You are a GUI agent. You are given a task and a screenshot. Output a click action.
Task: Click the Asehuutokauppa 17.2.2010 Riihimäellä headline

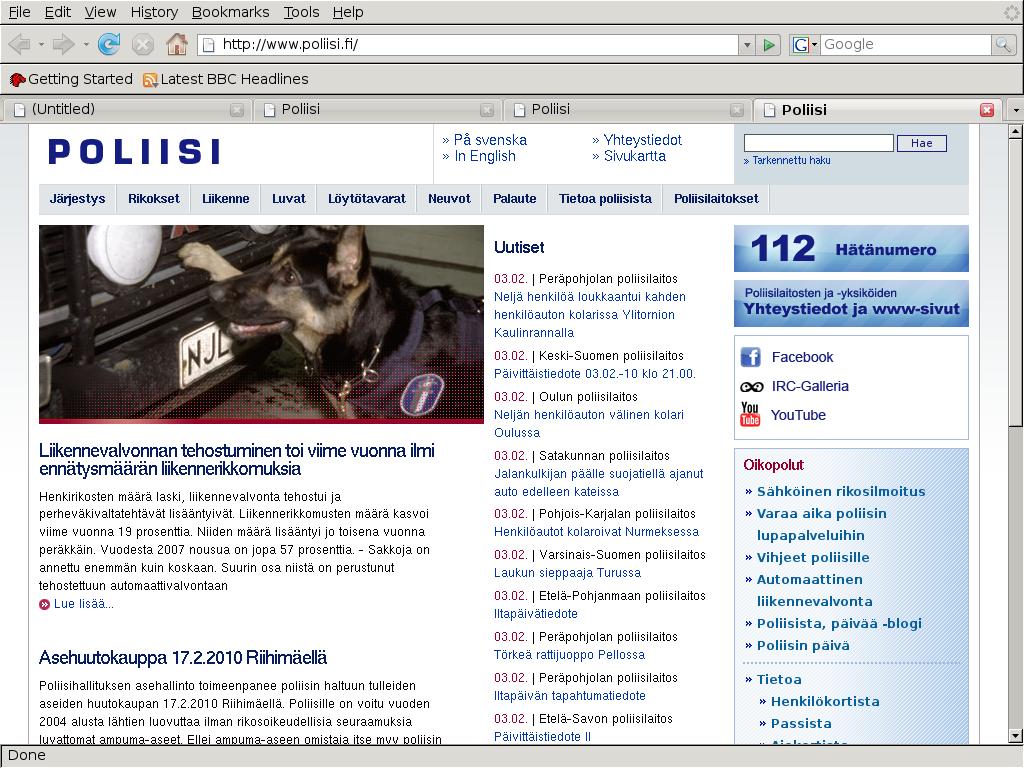[183, 658]
